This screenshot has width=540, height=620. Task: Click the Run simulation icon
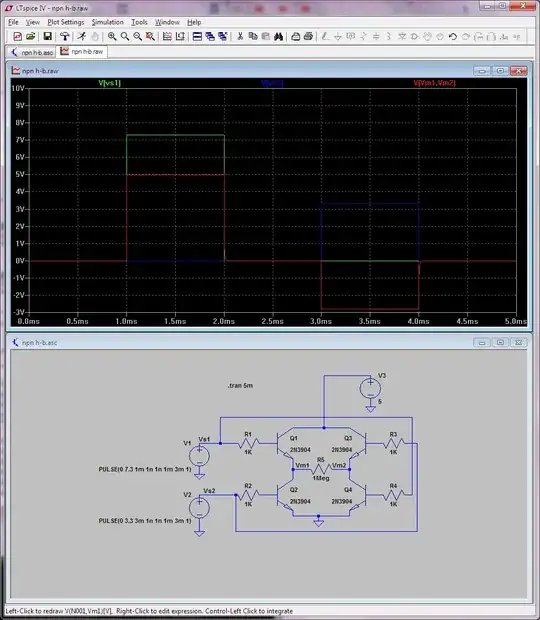82,36
